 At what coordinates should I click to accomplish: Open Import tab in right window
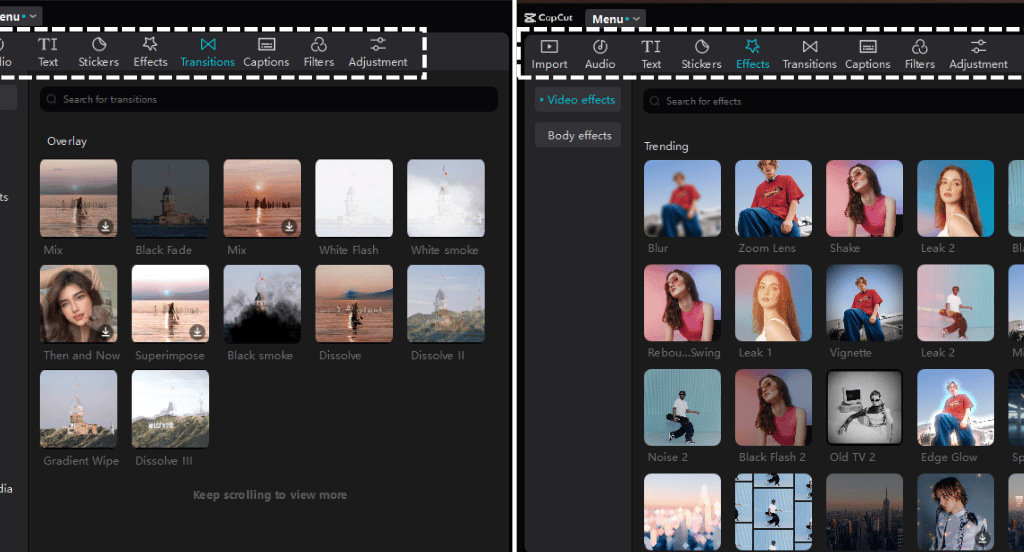[549, 54]
